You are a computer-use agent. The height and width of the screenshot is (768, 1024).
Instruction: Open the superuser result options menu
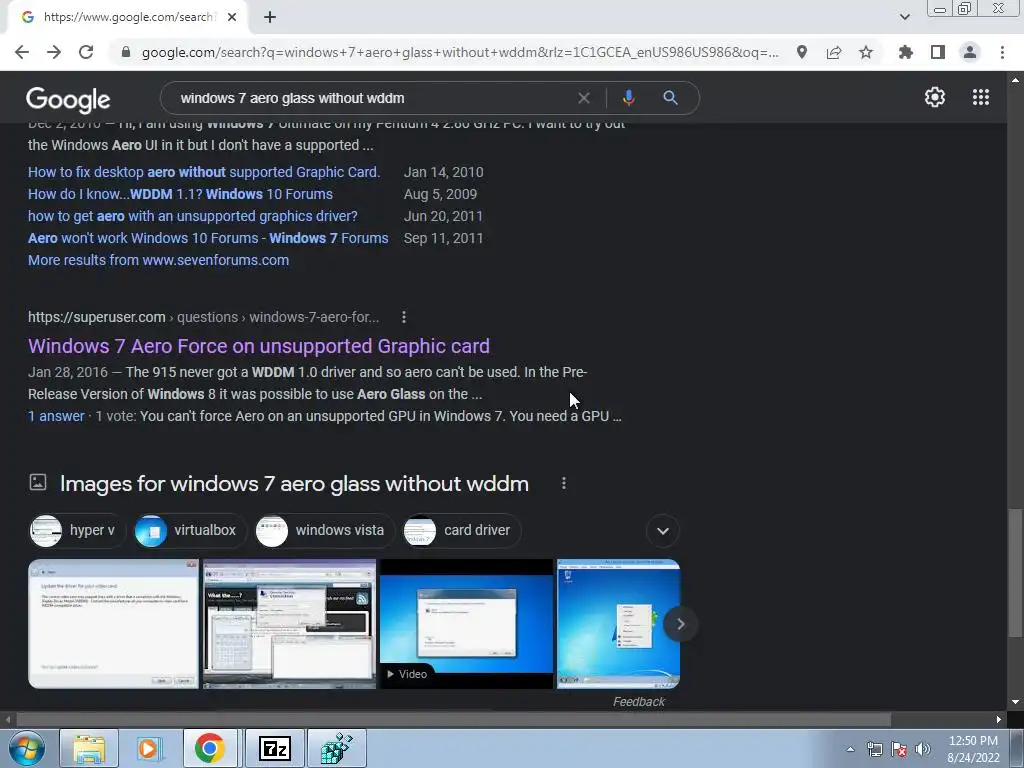(404, 317)
